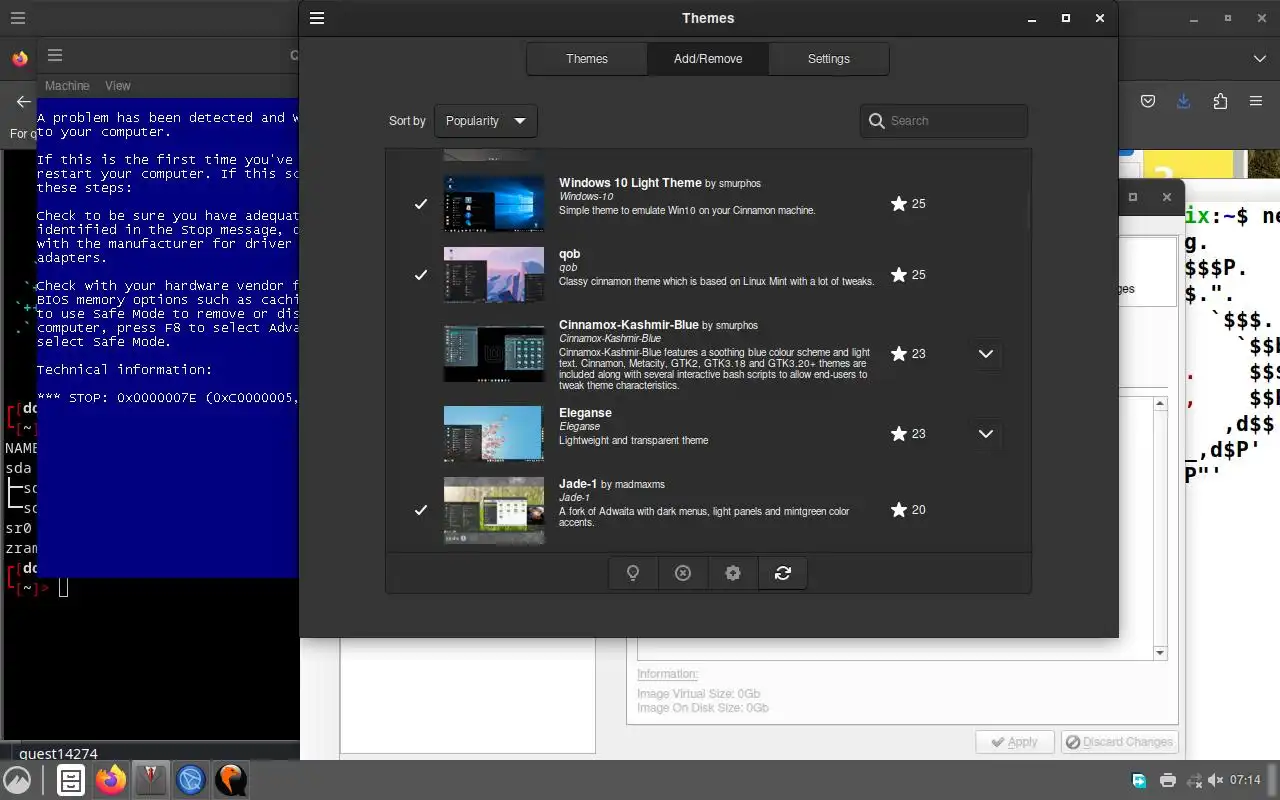Screen dimensions: 1280x800
Task: Open the Machine menu in VM window
Action: click(67, 86)
